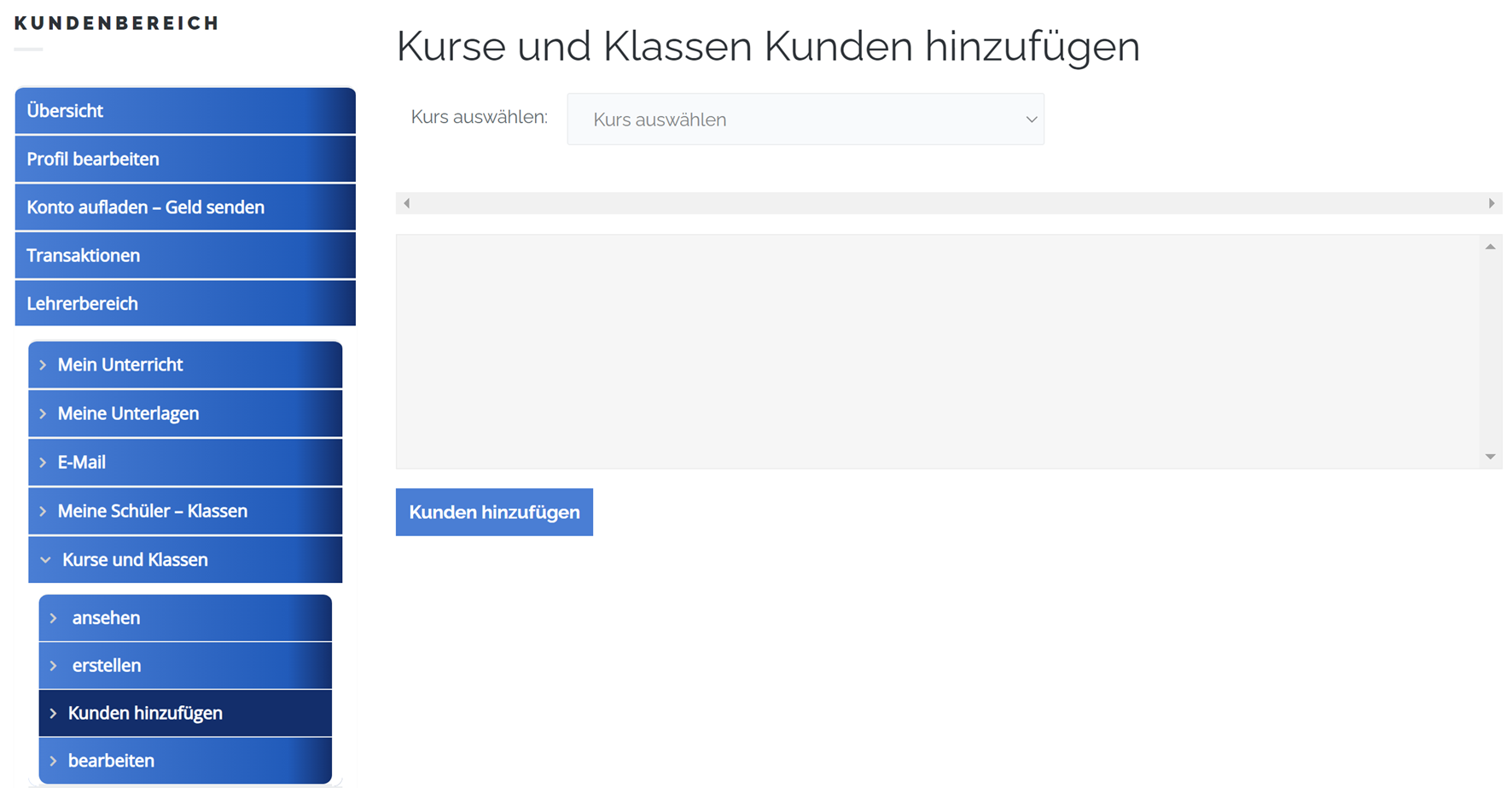Screen dimensions: 1512x788
Task: Click the chevron next to E-Mail
Action: (43, 463)
